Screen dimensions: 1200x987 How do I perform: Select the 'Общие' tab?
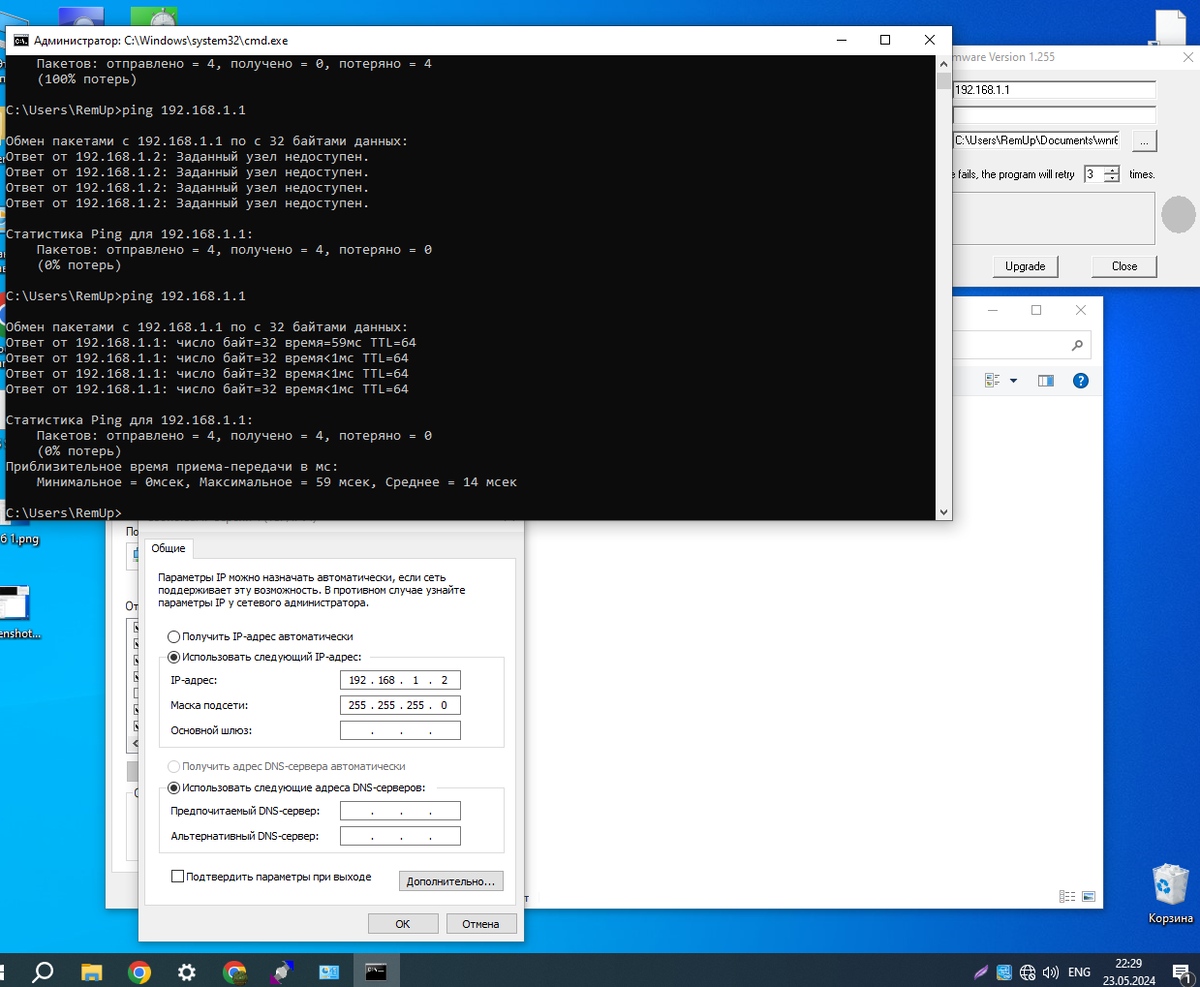tap(168, 548)
